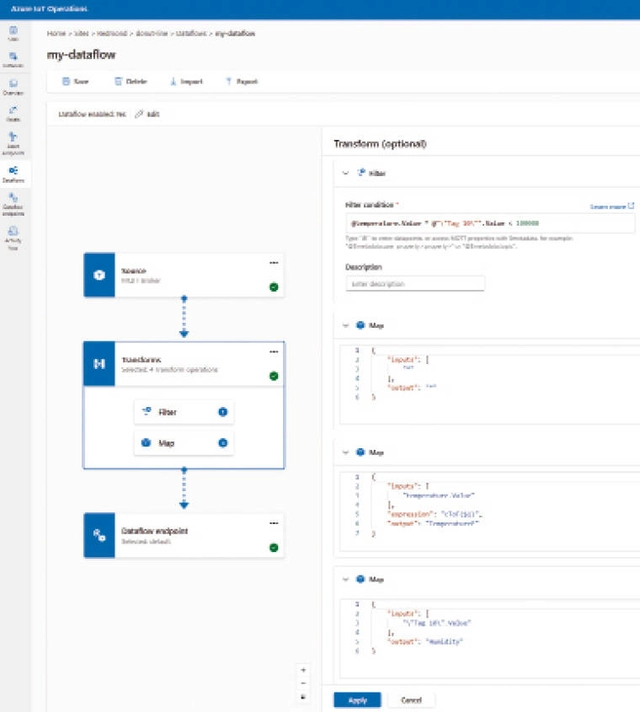Viewport: 640px width, 712px height.
Task: Click the Dataflow endpoint green status check
Action: point(273,548)
